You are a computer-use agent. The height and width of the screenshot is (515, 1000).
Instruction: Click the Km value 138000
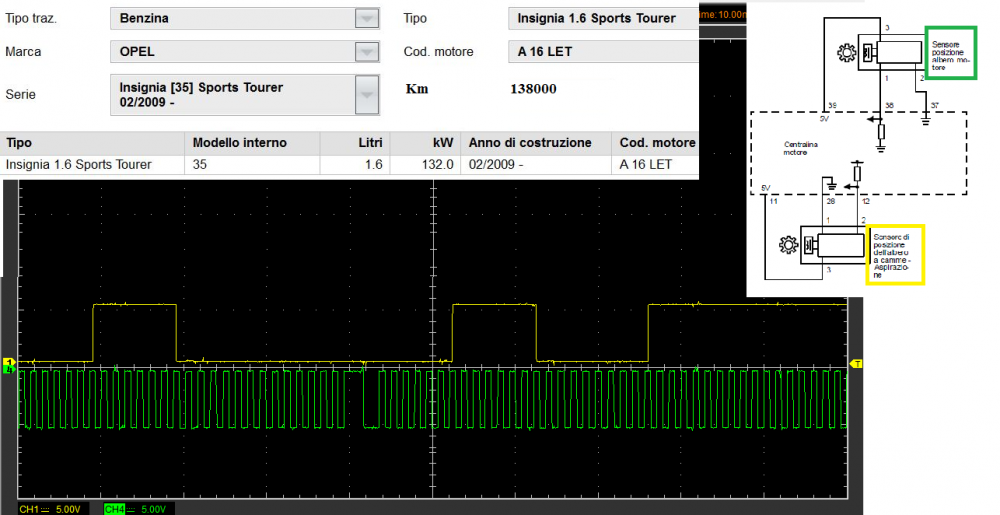coord(533,88)
